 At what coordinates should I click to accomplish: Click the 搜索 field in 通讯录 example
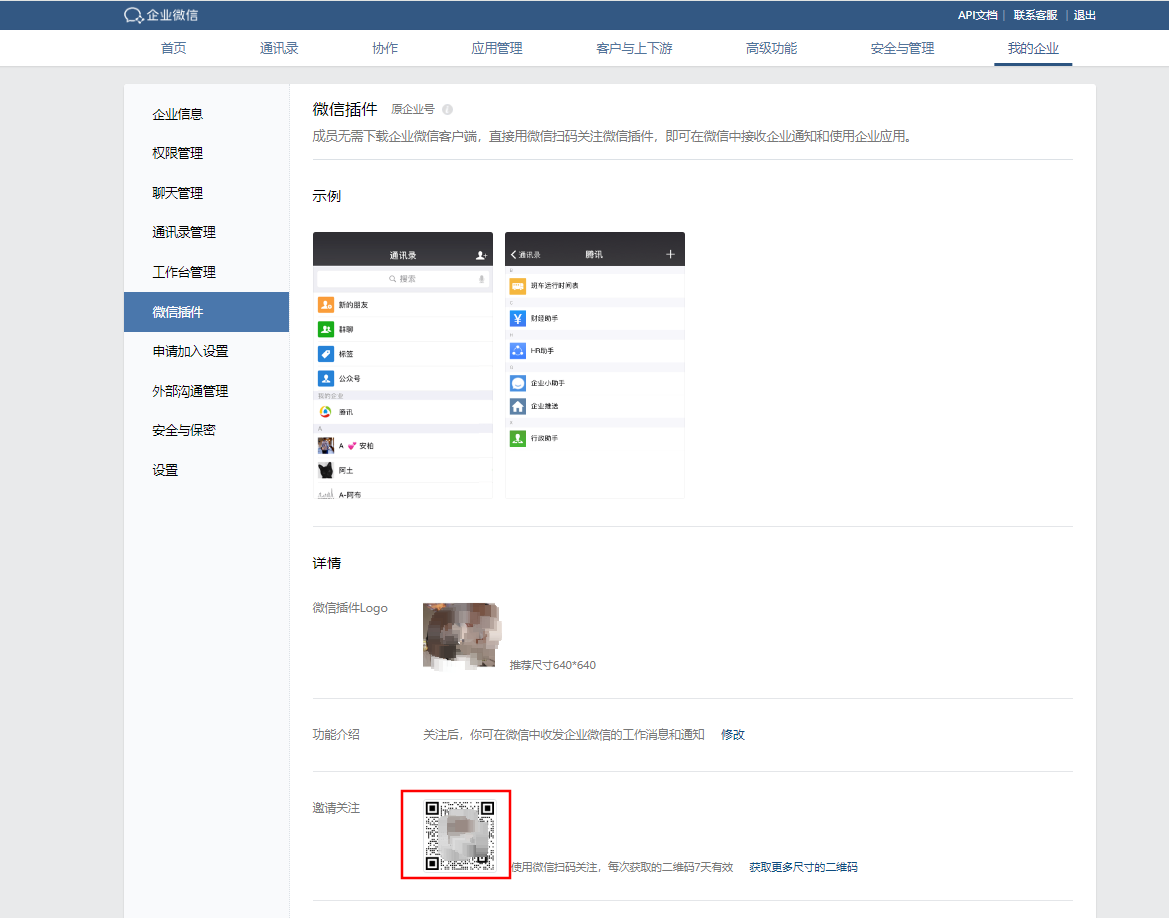403,279
